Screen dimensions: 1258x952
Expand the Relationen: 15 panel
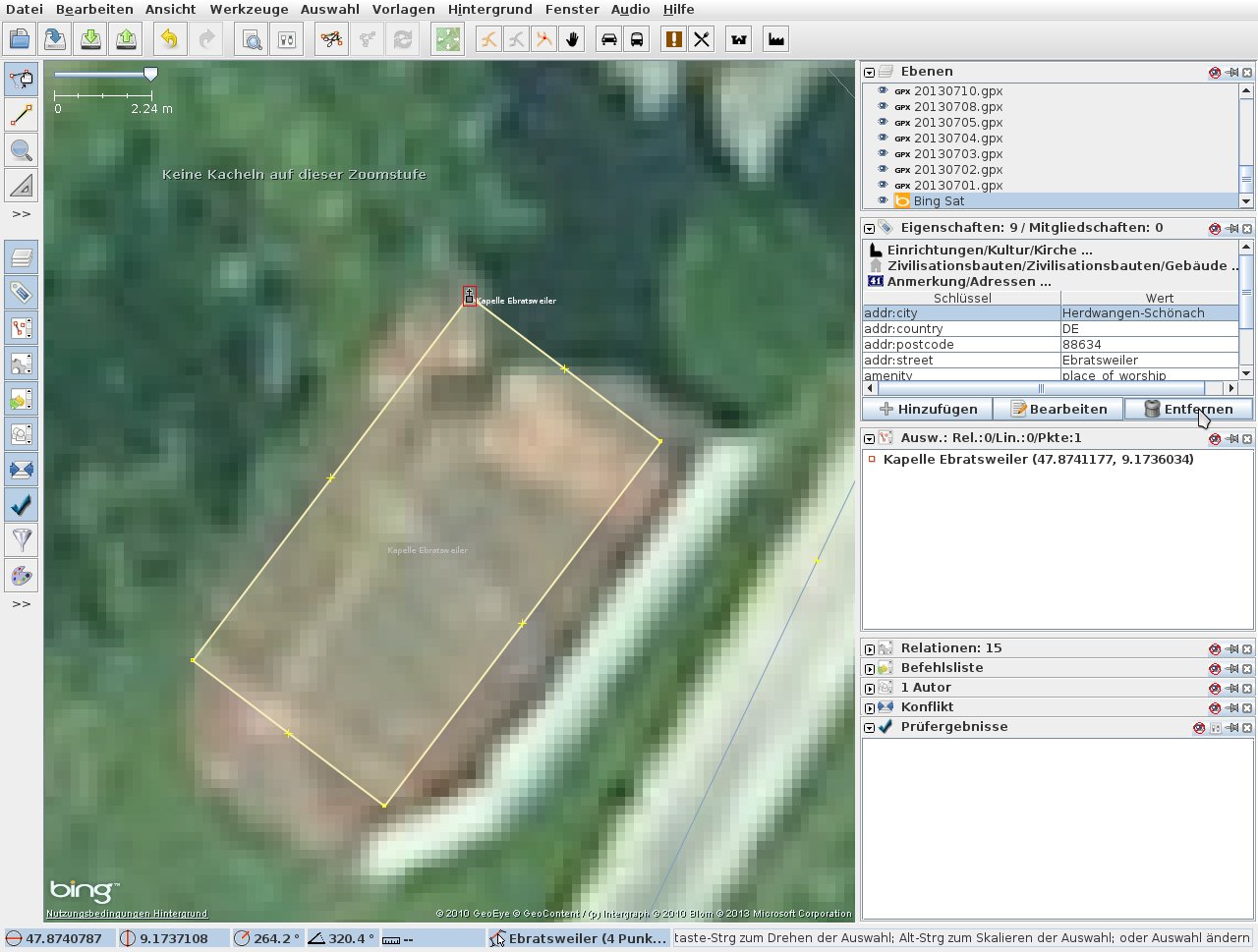coord(870,648)
